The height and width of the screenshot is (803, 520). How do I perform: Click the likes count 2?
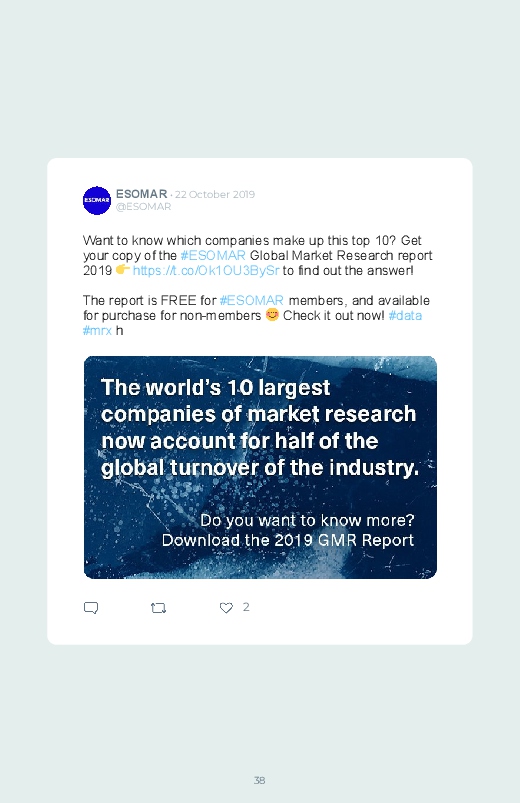tap(246, 607)
